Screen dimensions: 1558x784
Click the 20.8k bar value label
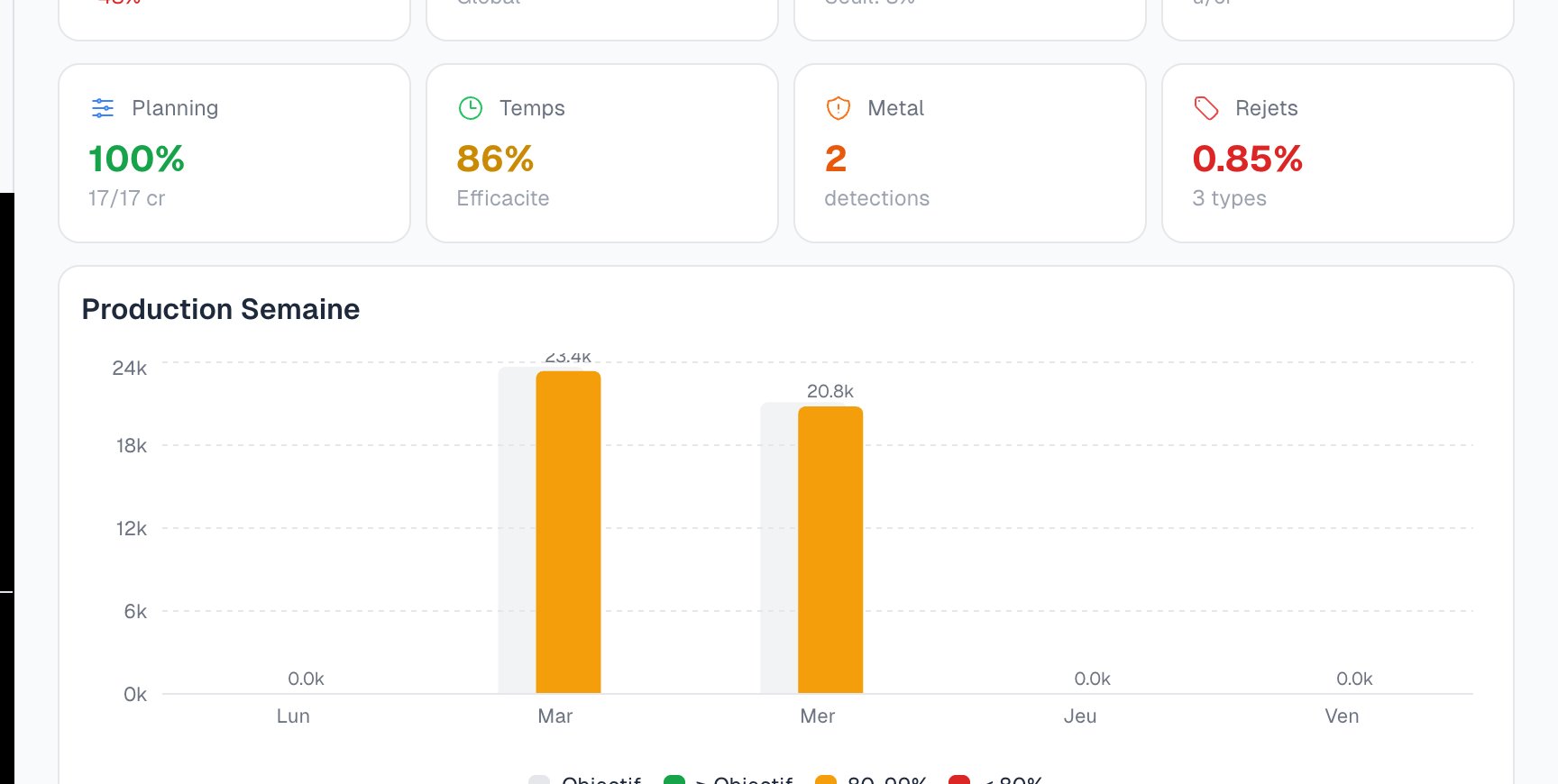(830, 391)
